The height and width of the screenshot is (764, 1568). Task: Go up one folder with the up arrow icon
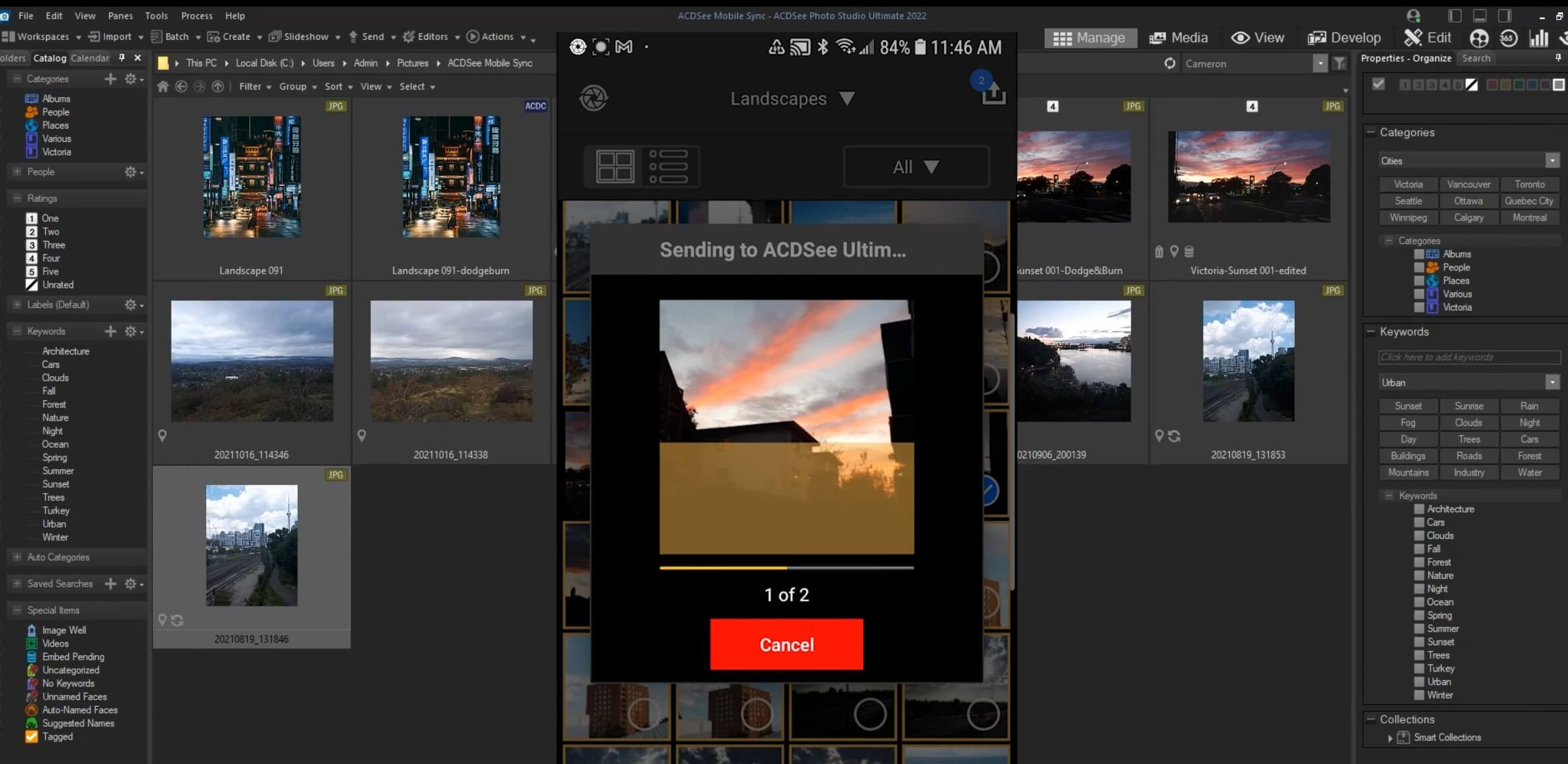tap(217, 86)
